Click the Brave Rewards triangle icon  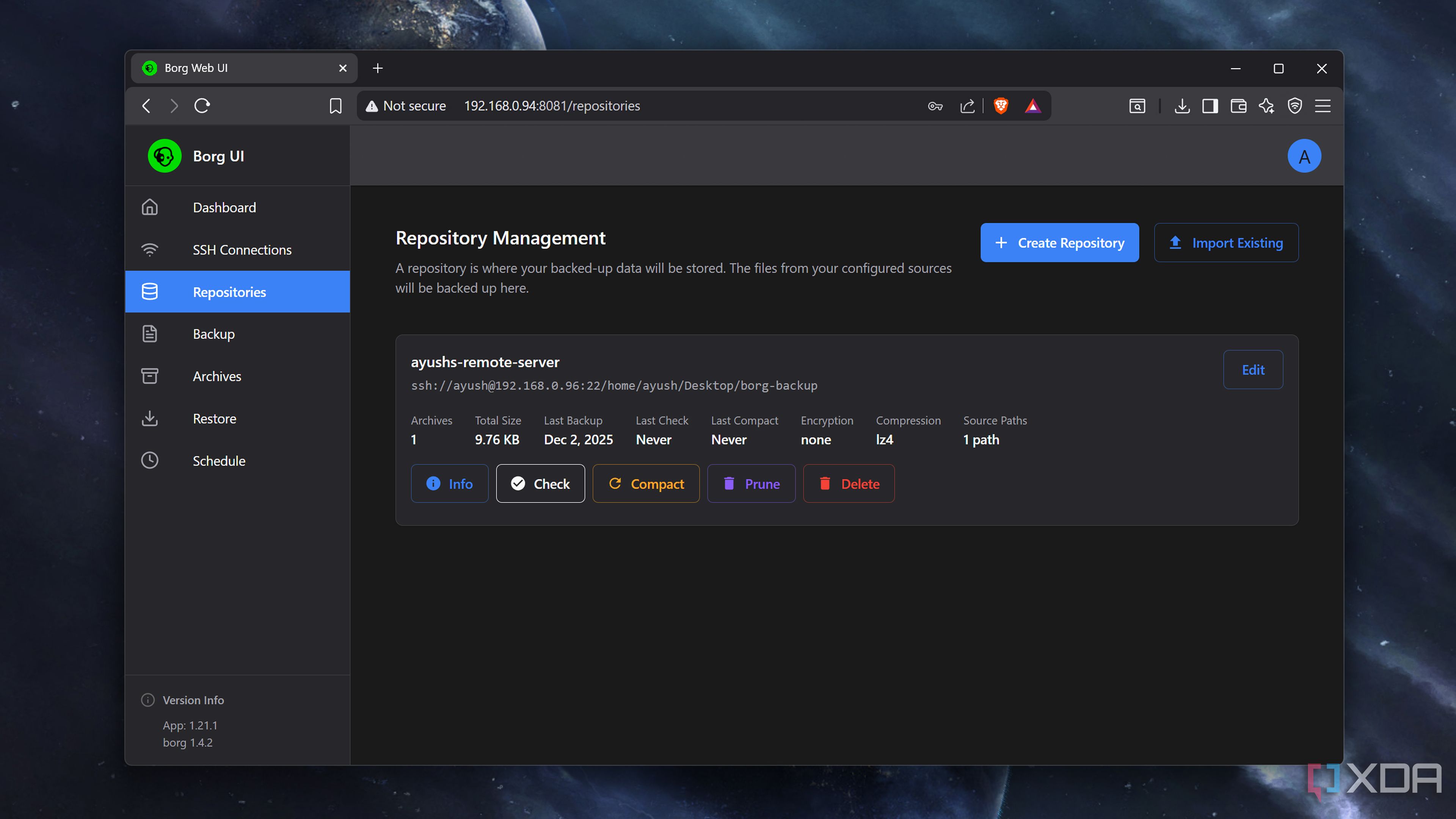(1032, 106)
